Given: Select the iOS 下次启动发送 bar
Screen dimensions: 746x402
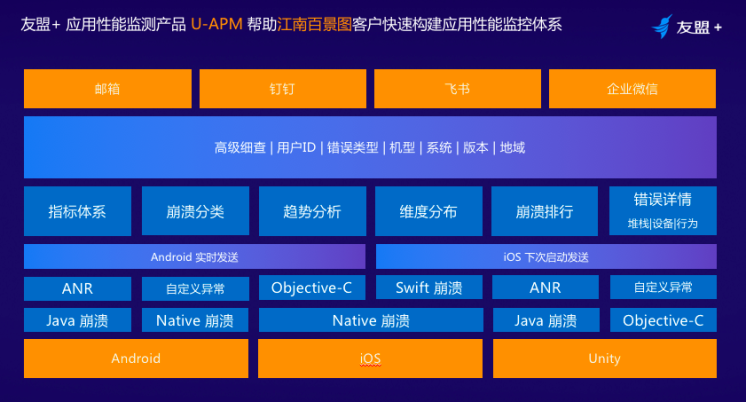Looking at the screenshot, I should click(x=546, y=257).
